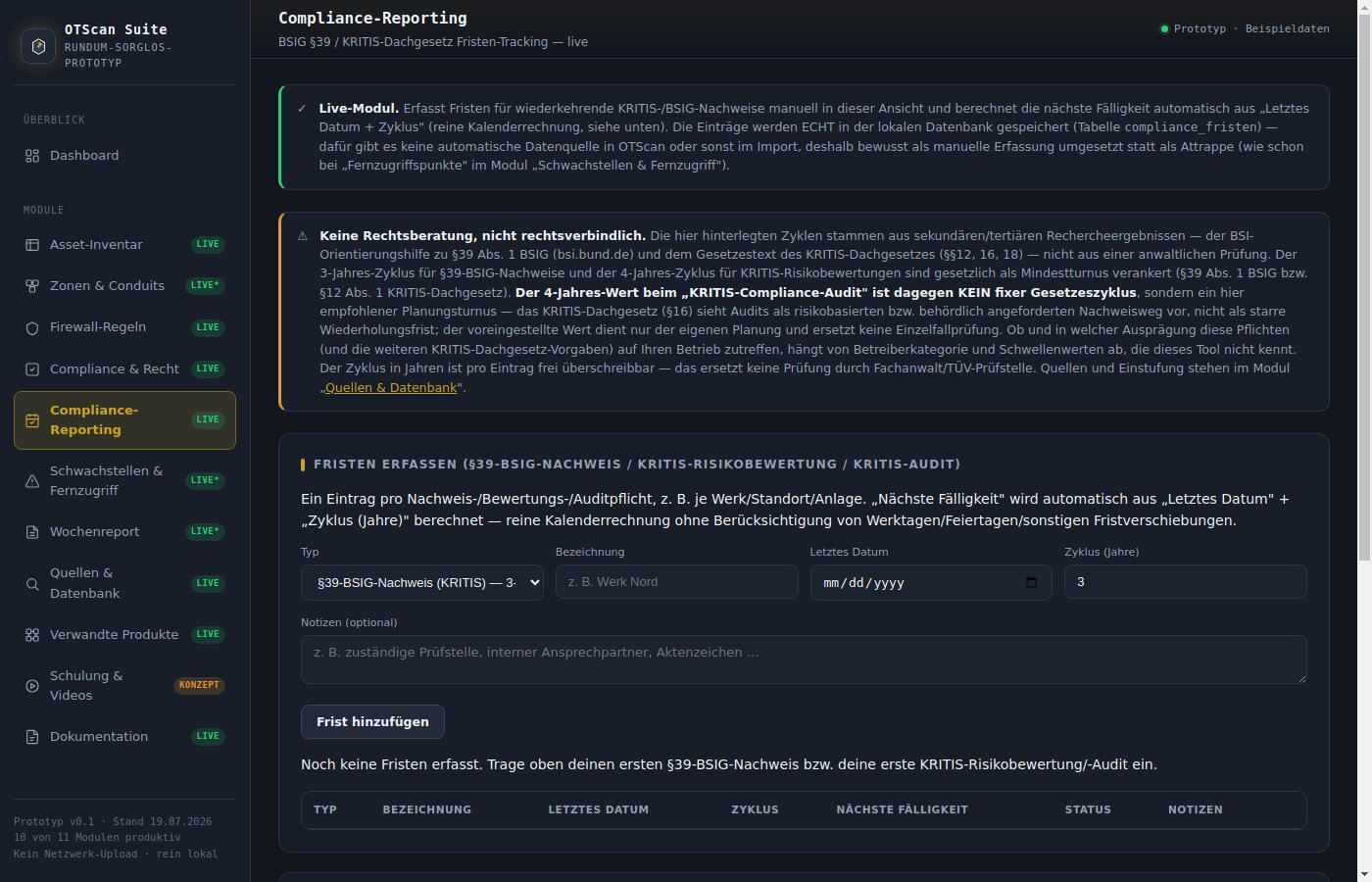This screenshot has width=1372, height=882.
Task: Click the FRISTEN ERFASSEN section heading
Action: 637,465
